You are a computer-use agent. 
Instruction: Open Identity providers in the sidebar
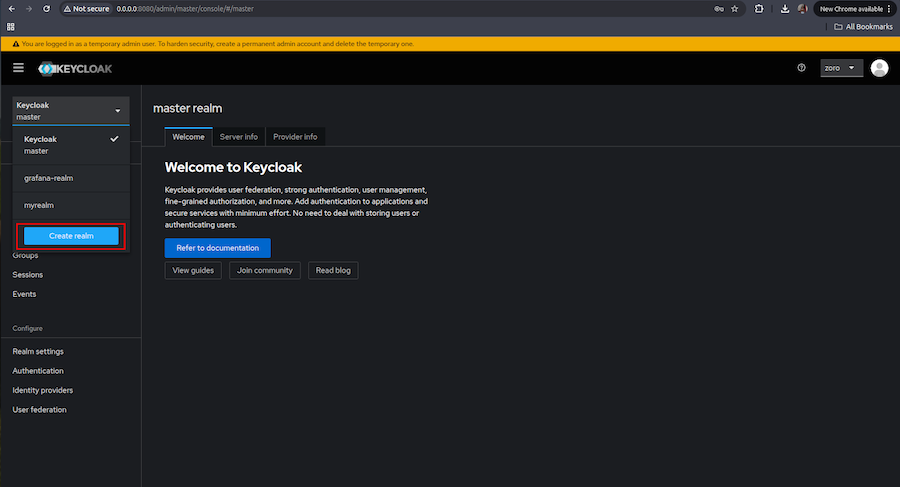point(42,391)
